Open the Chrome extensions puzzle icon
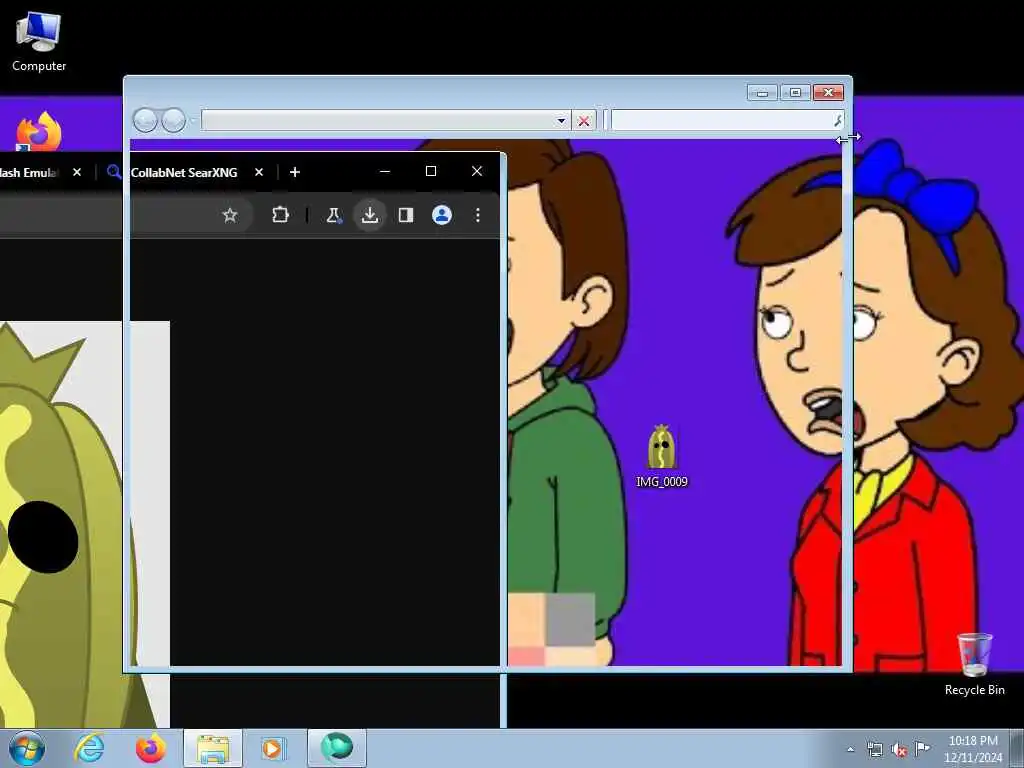Screen dimensions: 1024x768 pyautogui.click(x=280, y=215)
